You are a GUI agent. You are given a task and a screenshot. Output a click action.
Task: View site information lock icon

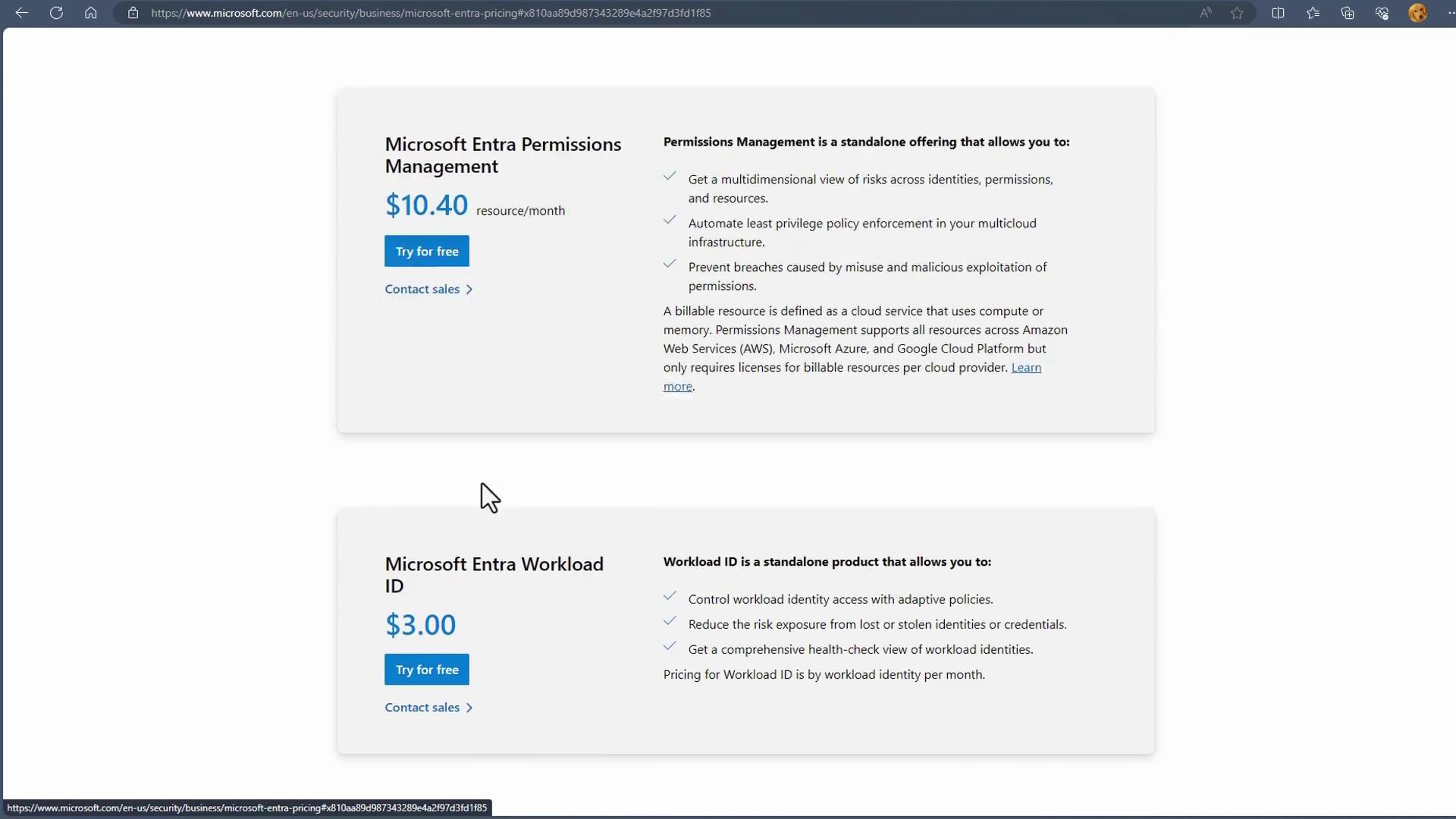pos(133,13)
